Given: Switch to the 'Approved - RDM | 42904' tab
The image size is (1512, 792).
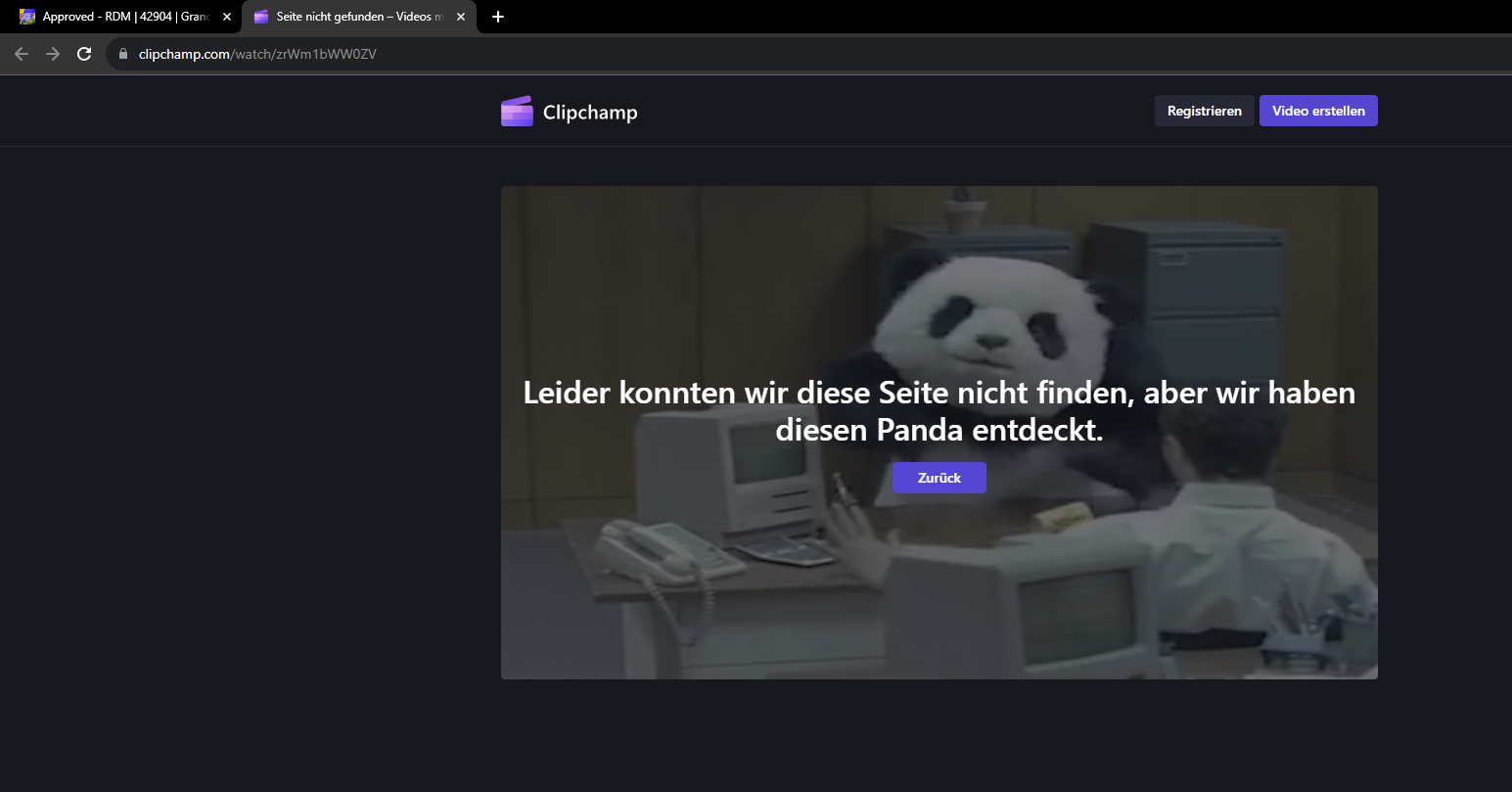Looking at the screenshot, I should pyautogui.click(x=126, y=17).
